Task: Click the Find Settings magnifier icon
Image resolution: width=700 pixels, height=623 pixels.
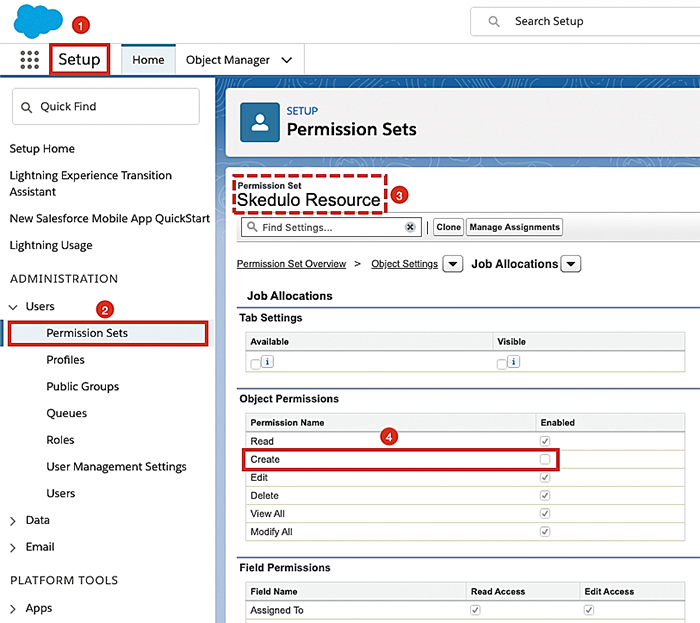Action: 252,227
